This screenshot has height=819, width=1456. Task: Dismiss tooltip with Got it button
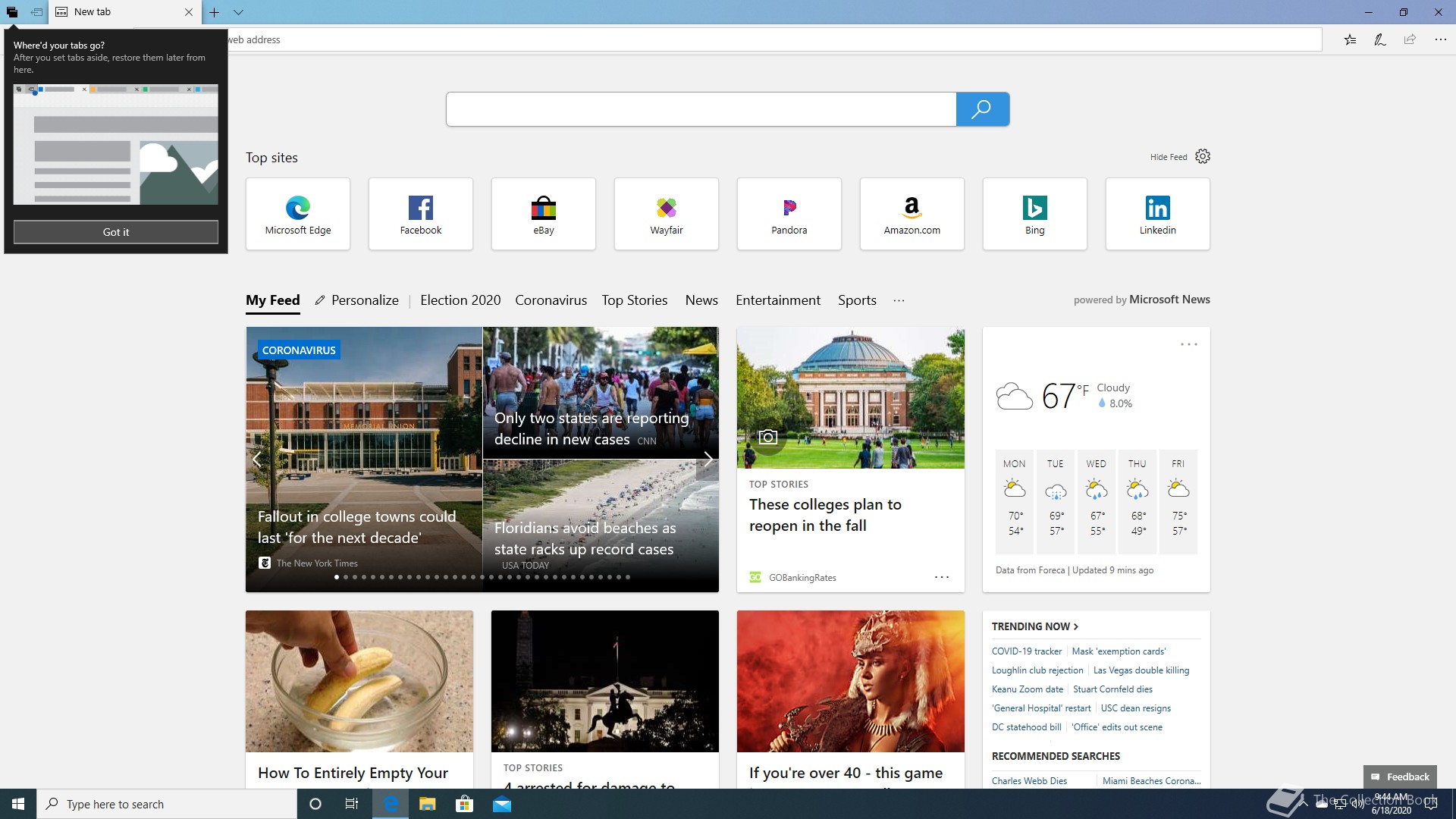click(116, 232)
